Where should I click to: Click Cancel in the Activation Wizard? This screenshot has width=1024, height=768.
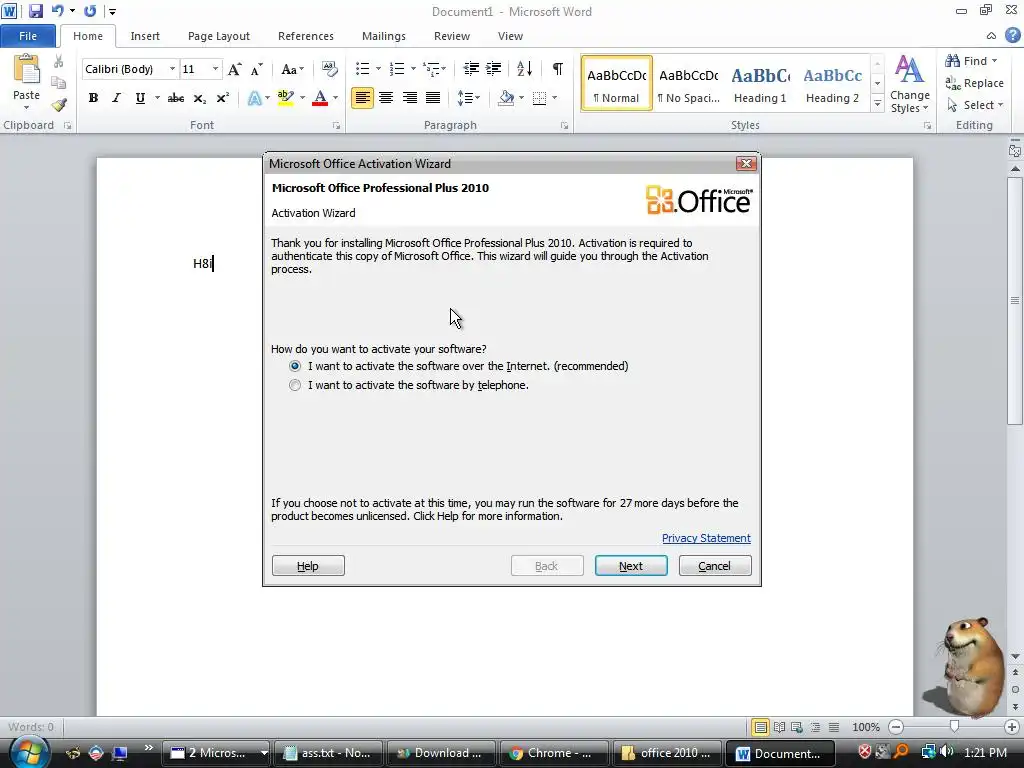pos(715,566)
